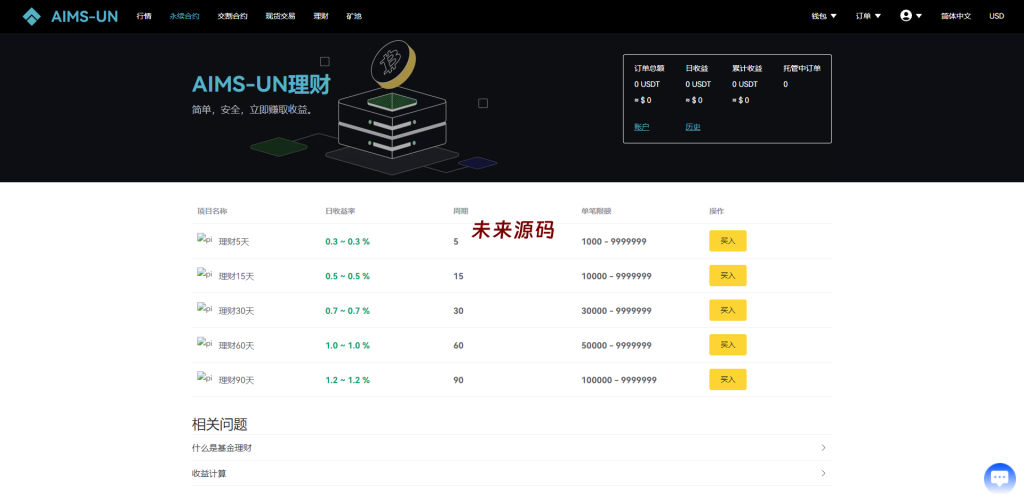Screen dimensions: 1024x494
Task: Click broken image icon beside 理财90天
Action: 205,378
